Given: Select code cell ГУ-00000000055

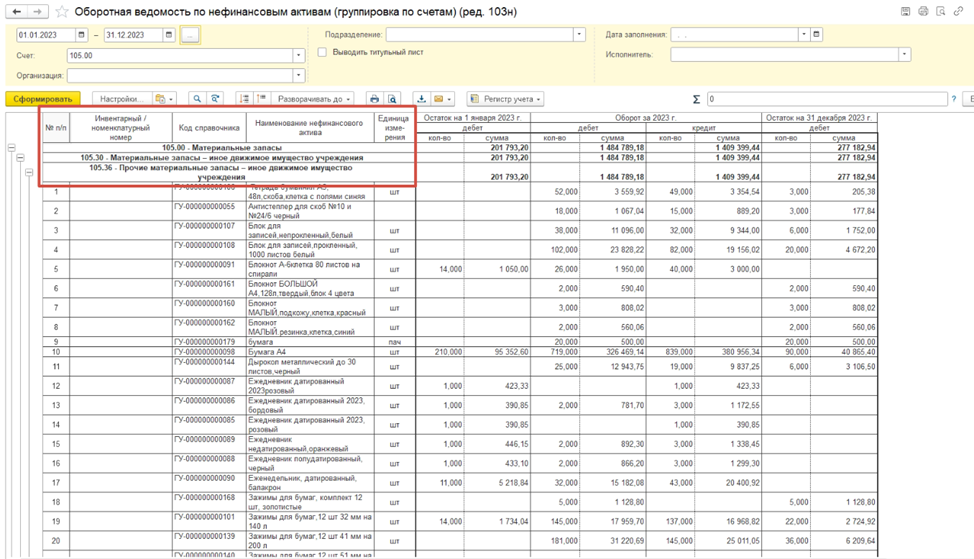Looking at the screenshot, I should pos(209,211).
